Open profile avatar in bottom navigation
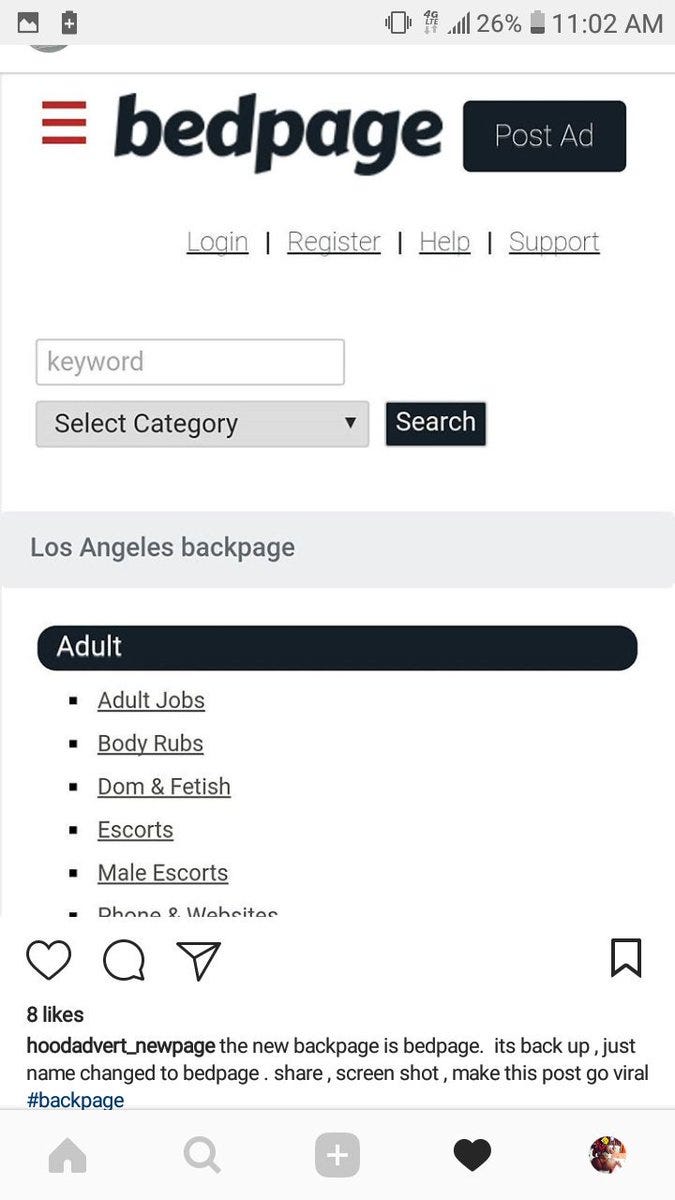The height and width of the screenshot is (1200, 675). pyautogui.click(x=607, y=1155)
